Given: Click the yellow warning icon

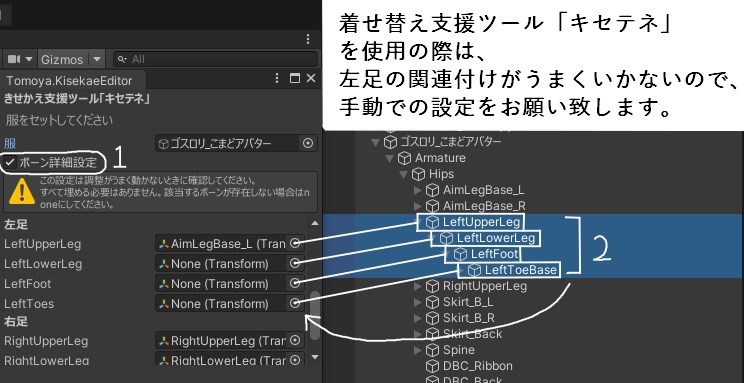Looking at the screenshot, I should [21, 192].
